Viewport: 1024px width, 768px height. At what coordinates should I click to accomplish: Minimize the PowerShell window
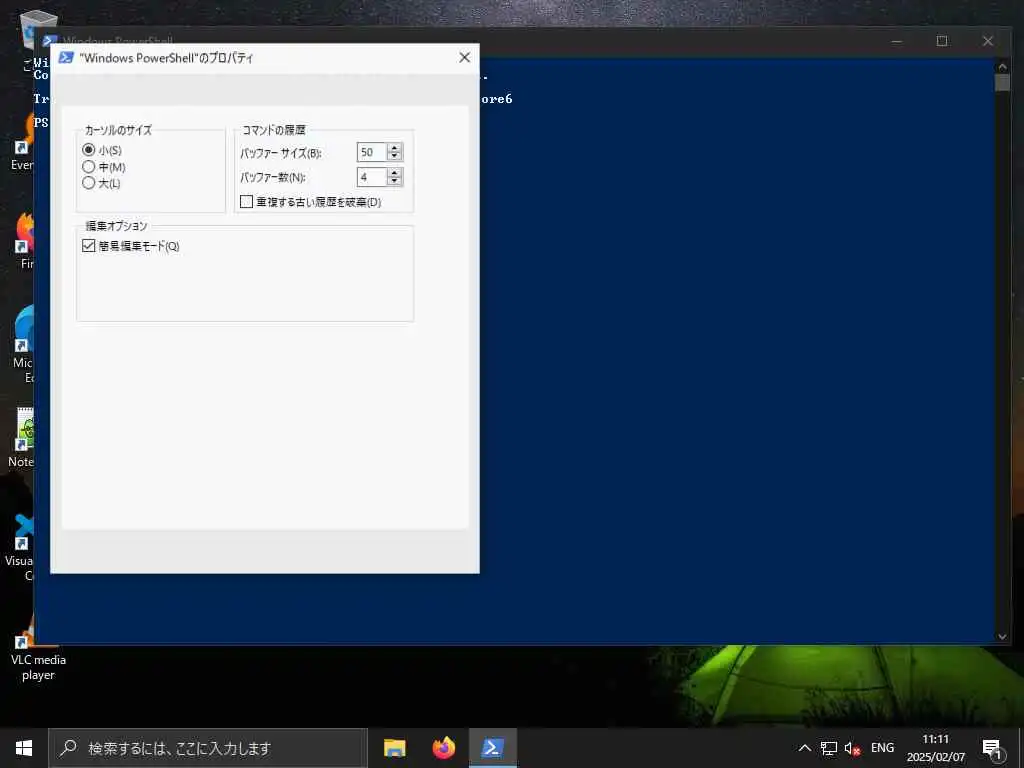click(897, 41)
